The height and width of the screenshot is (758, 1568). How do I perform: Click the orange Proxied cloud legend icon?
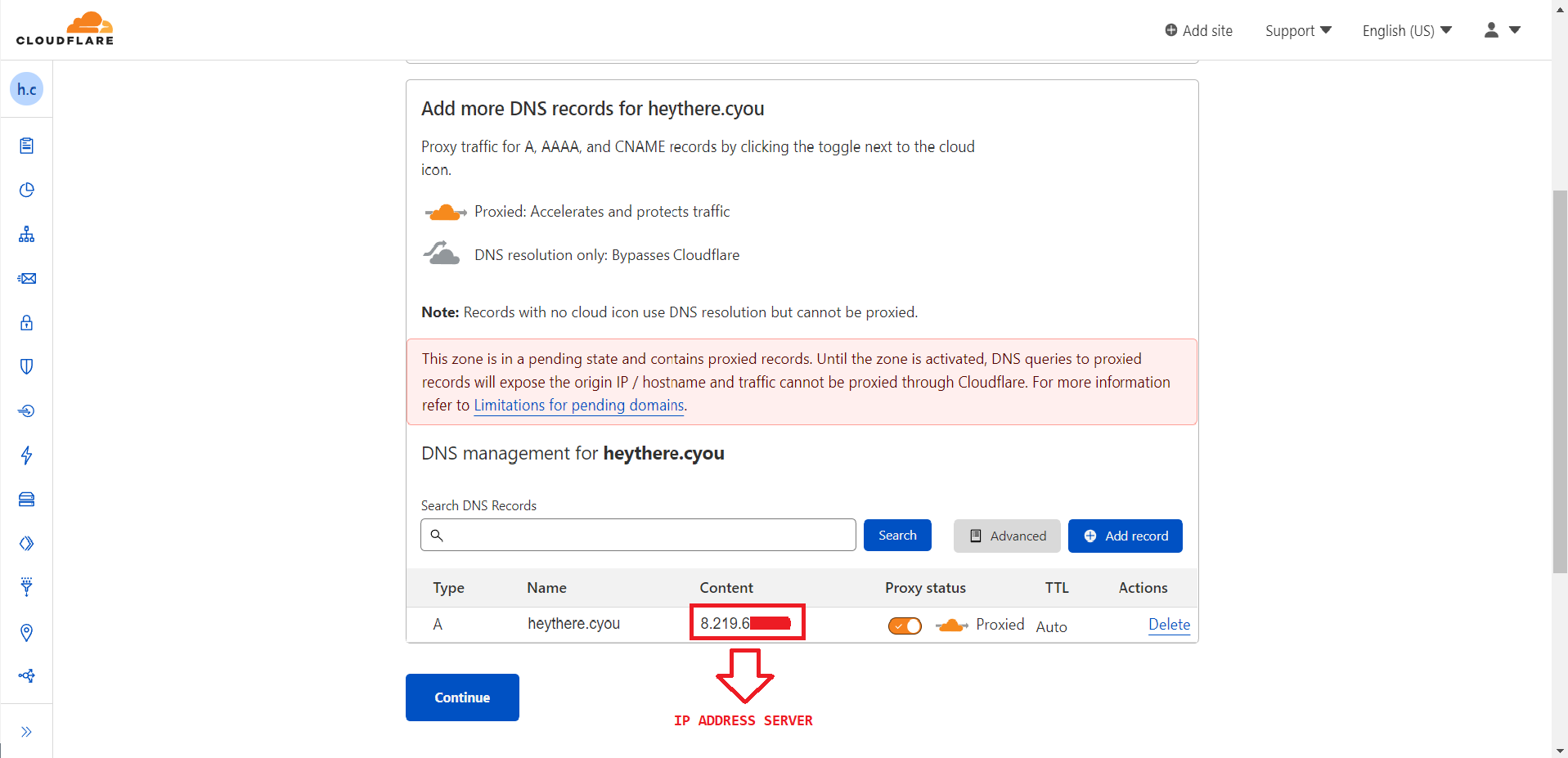445,213
